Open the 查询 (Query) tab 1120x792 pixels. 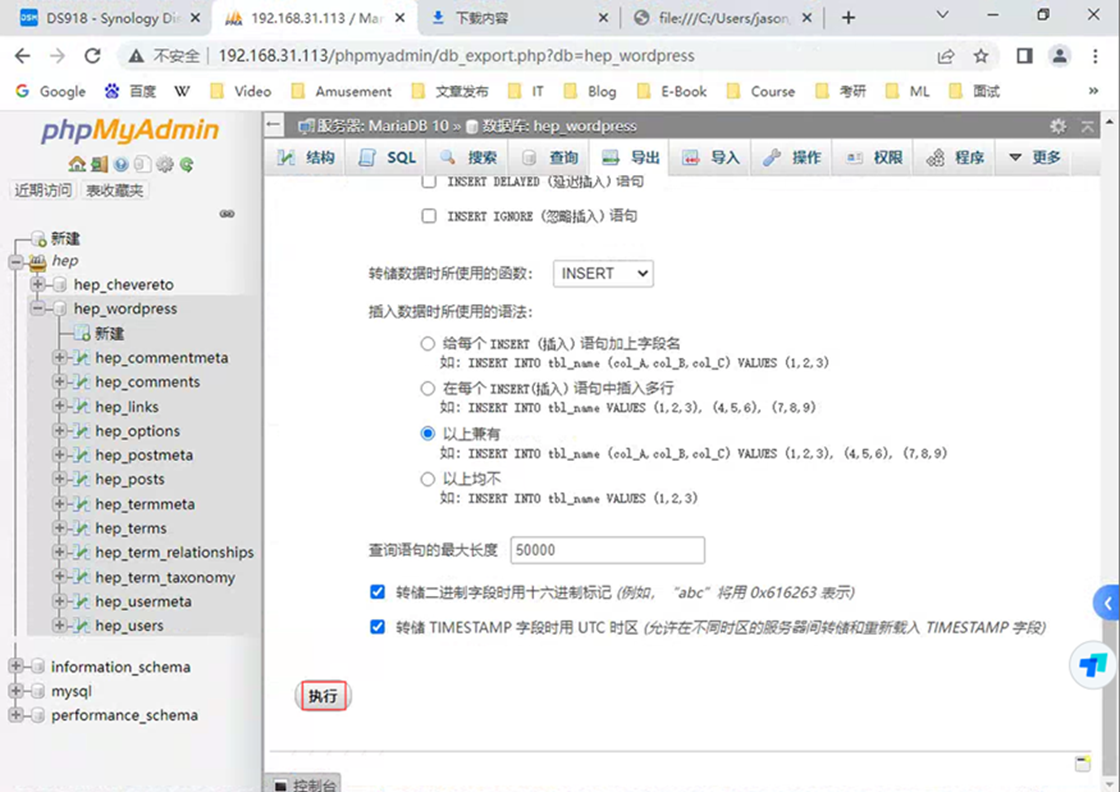click(549, 158)
